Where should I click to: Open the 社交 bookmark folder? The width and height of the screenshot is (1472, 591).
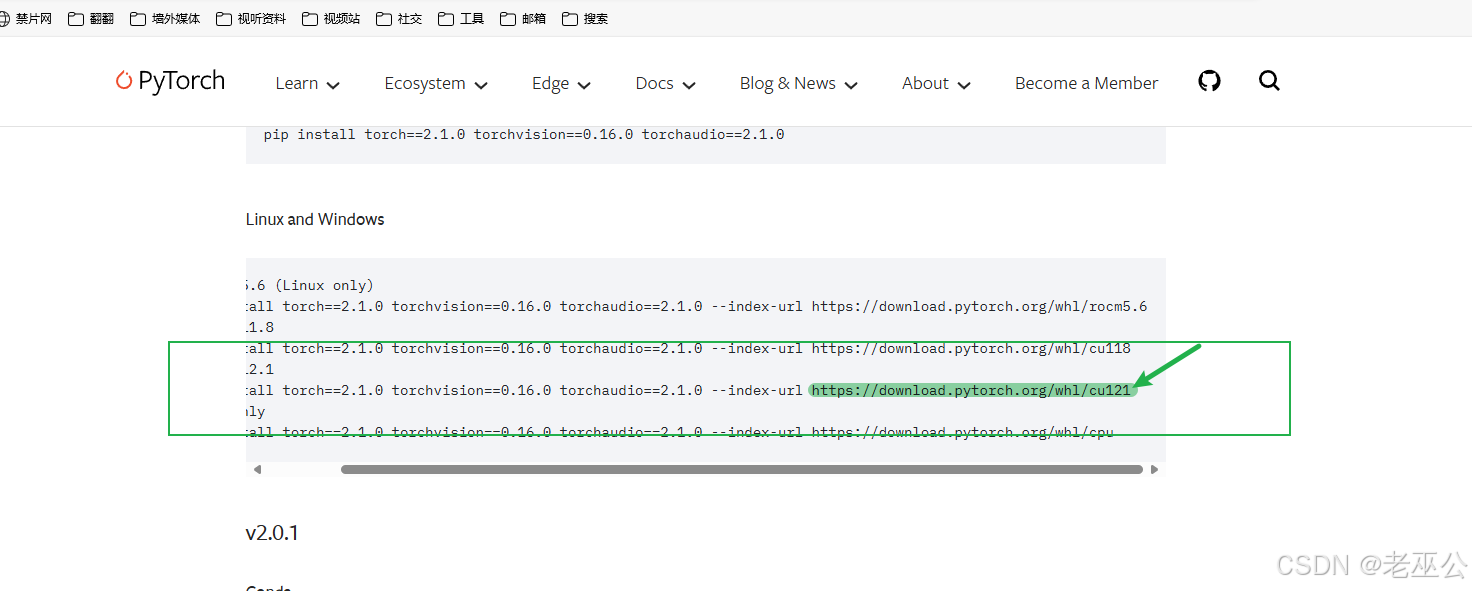click(399, 18)
